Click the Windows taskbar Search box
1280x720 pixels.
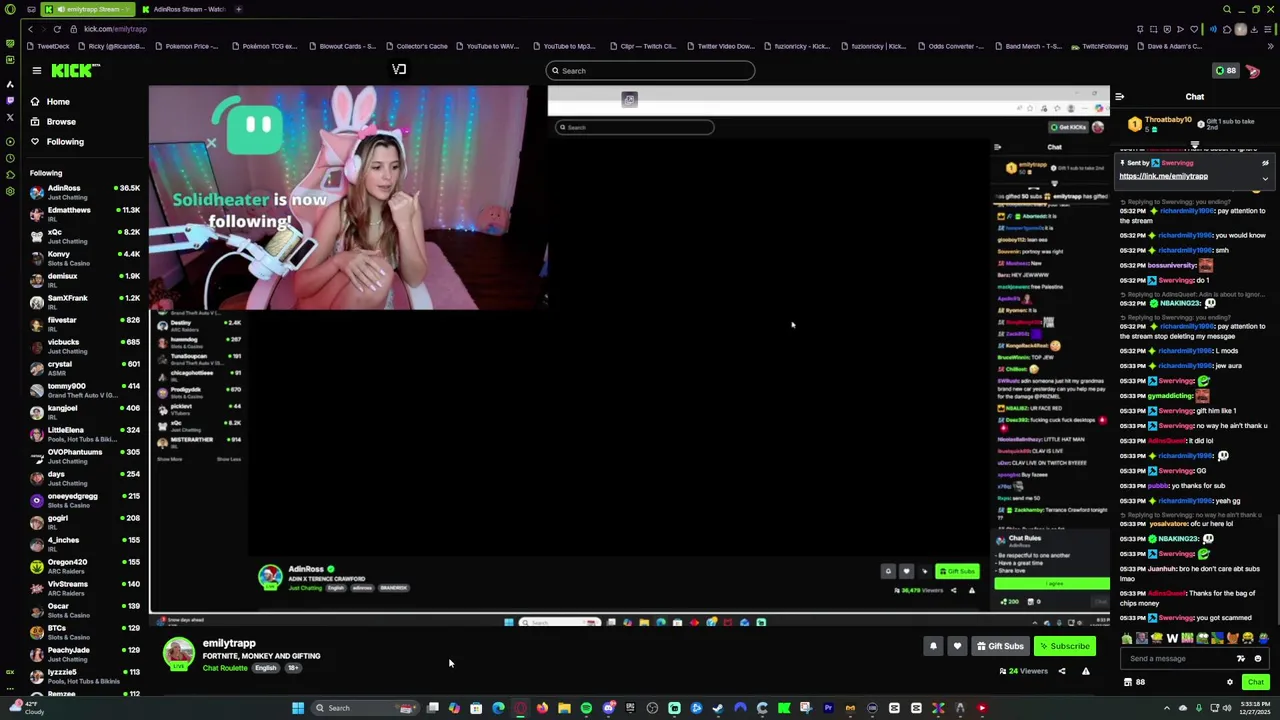click(365, 708)
